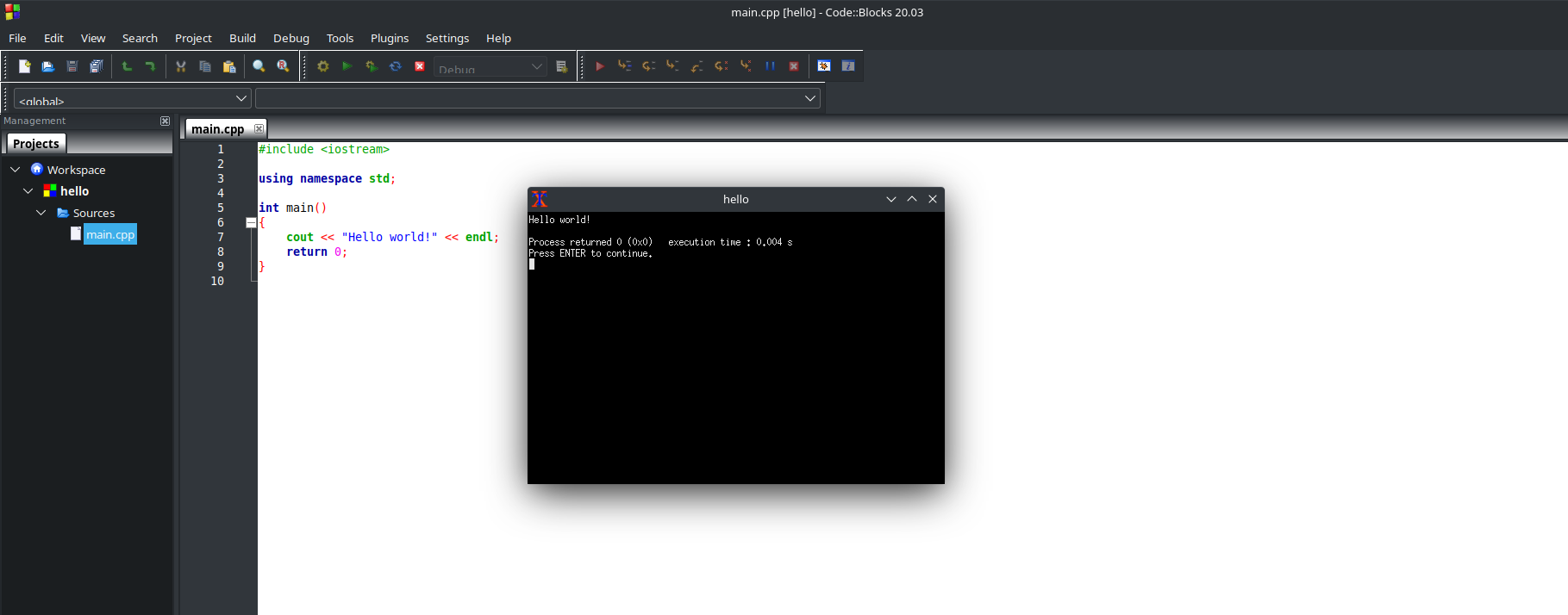The width and height of the screenshot is (1568, 615).
Task: Open the <global> scope dropdown
Action: 133,98
